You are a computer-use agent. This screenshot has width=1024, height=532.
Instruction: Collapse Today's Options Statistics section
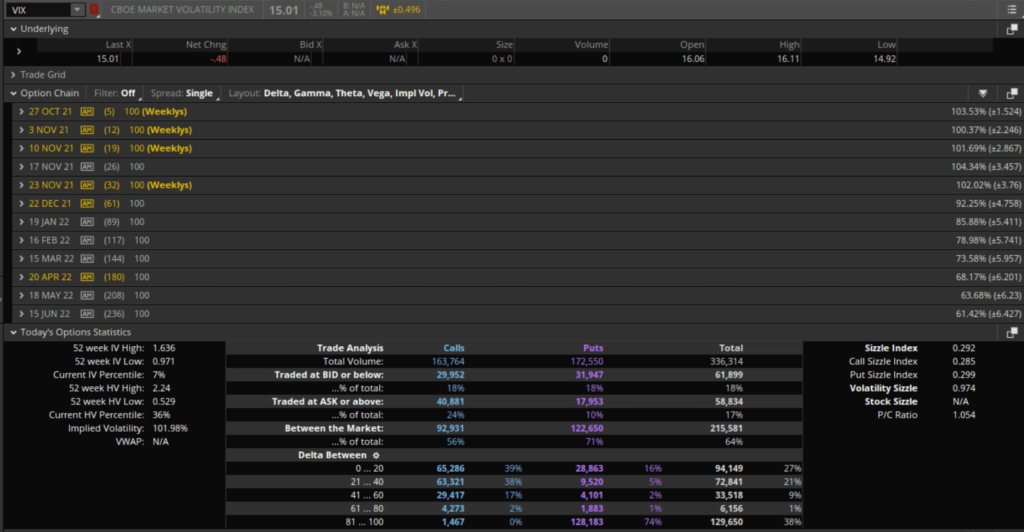(x=13, y=333)
